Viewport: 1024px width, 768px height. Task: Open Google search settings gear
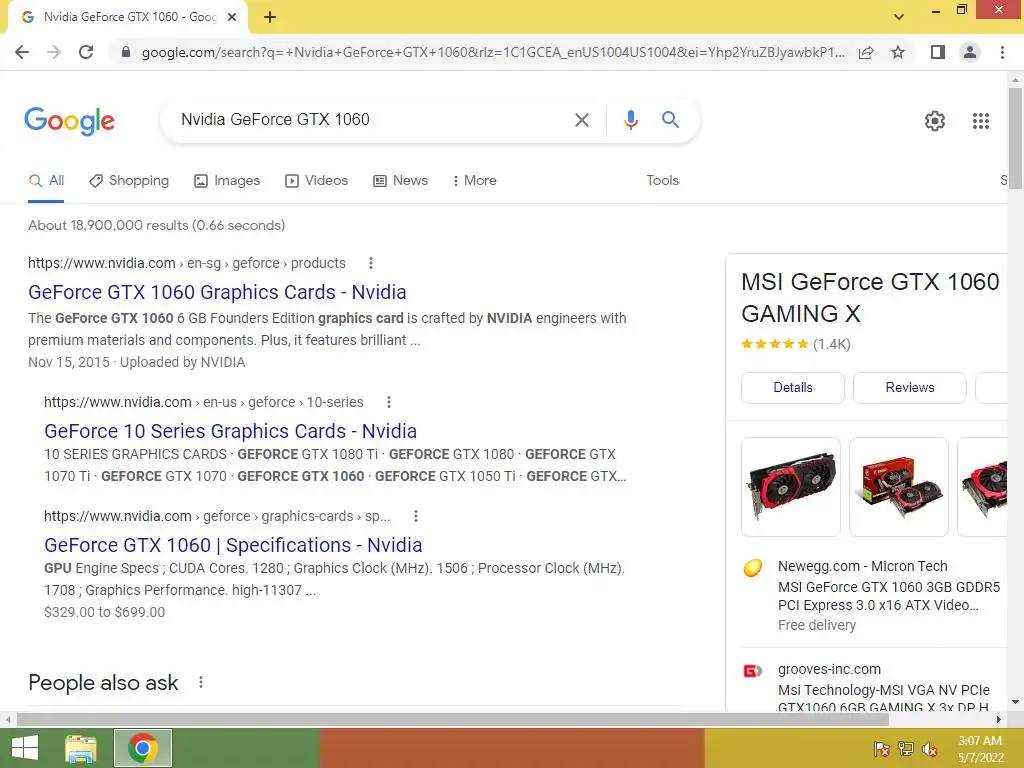coord(935,121)
